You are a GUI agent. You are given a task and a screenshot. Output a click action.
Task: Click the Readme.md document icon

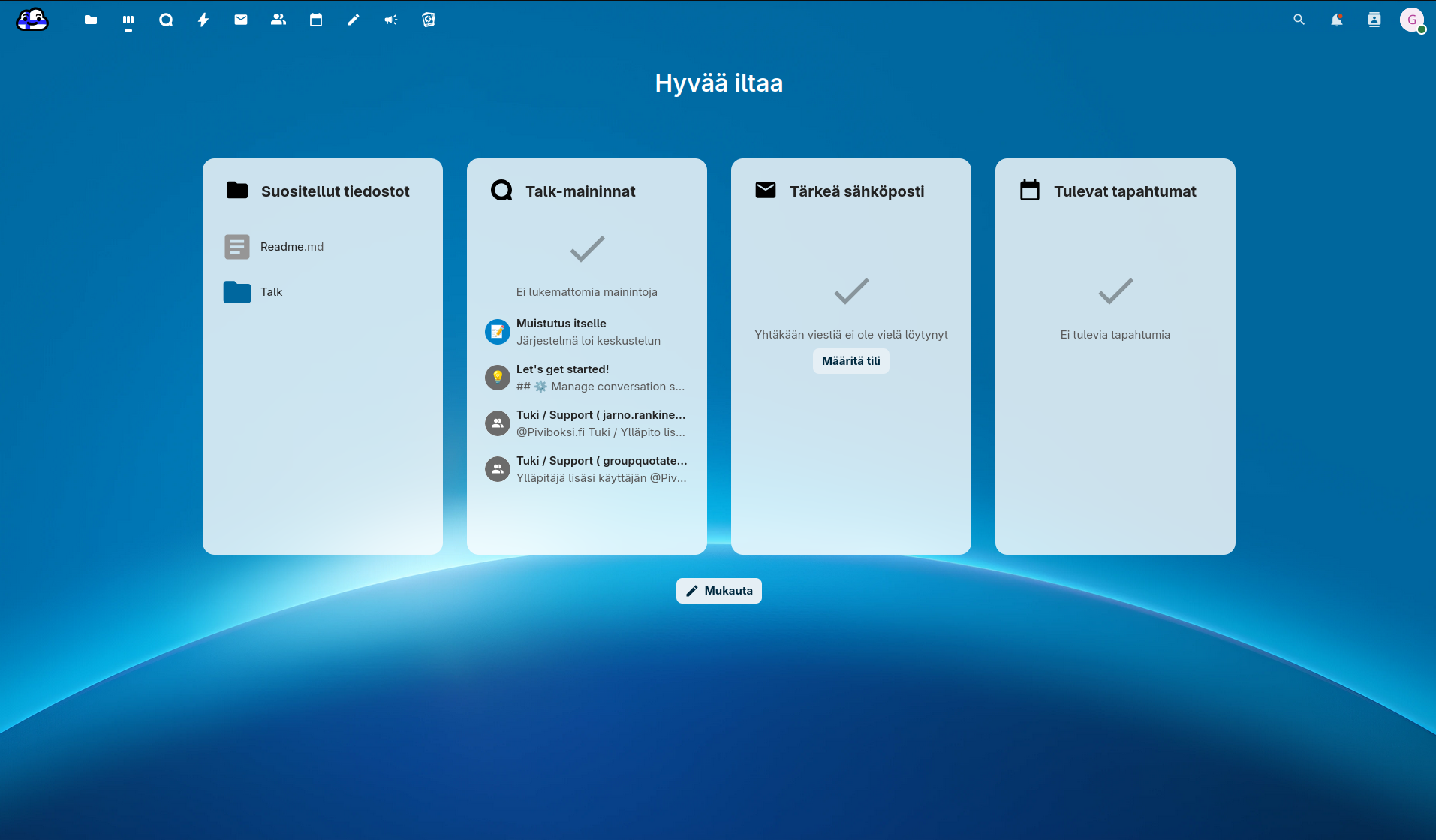pos(237,247)
